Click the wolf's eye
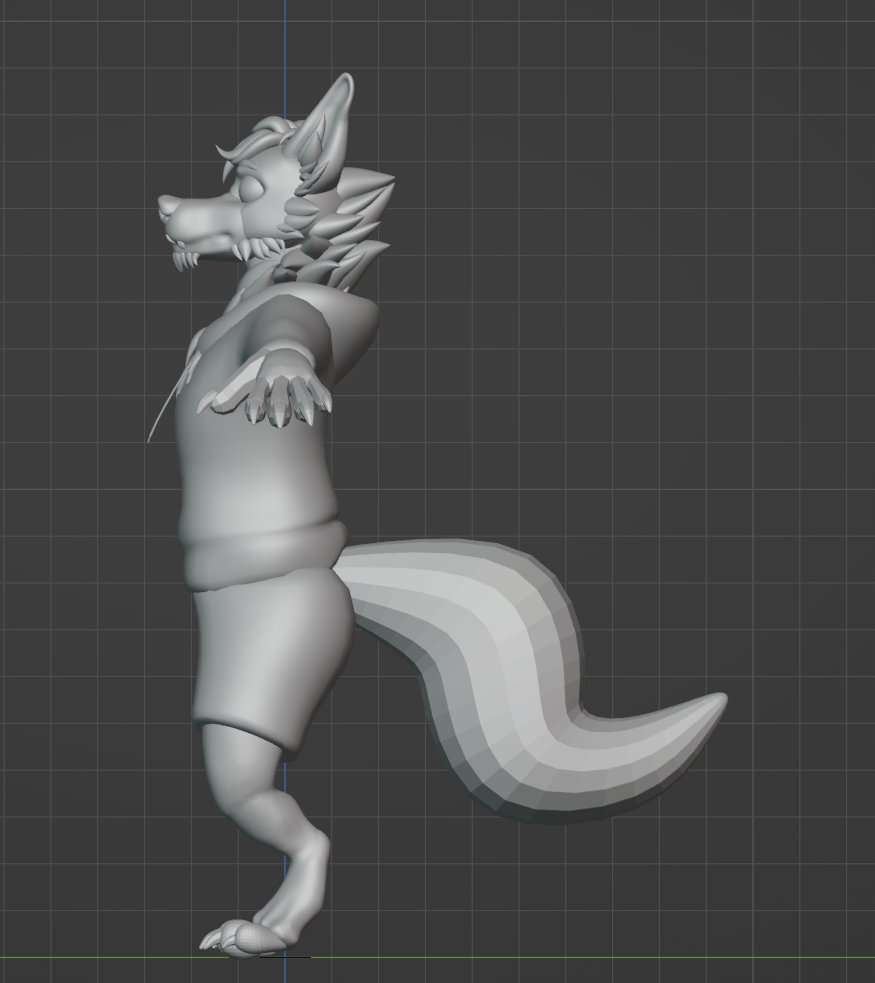This screenshot has width=875, height=983. click(250, 185)
